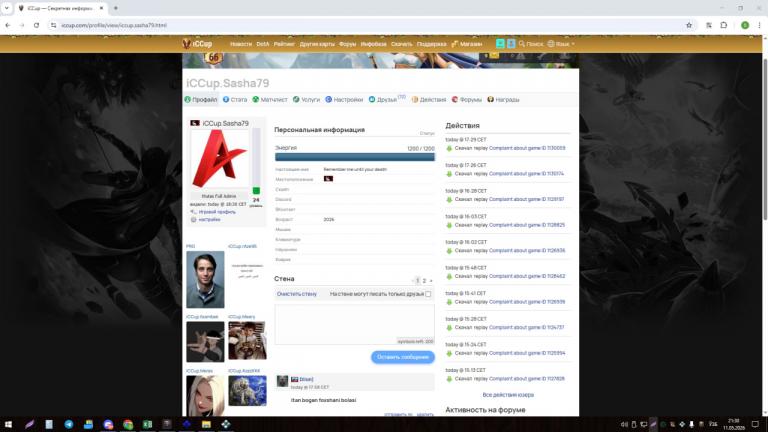Click the first teal square header icon

(500, 44)
